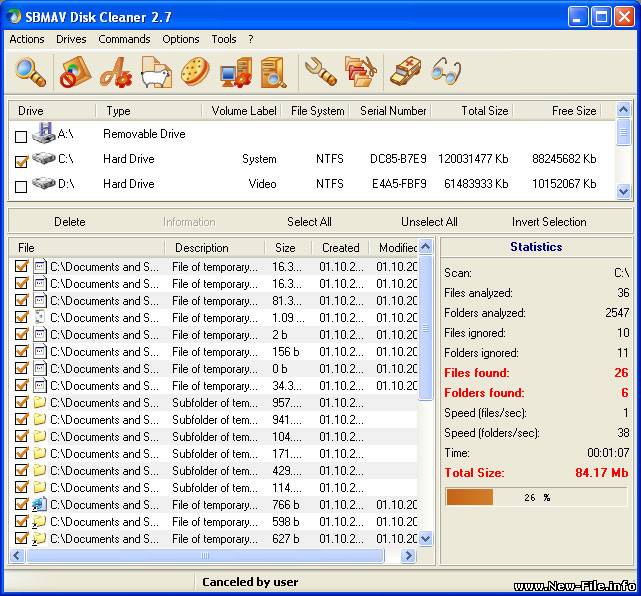Uncheck the subfolder row sized 104
The height and width of the screenshot is (596, 641).
tap(21, 436)
